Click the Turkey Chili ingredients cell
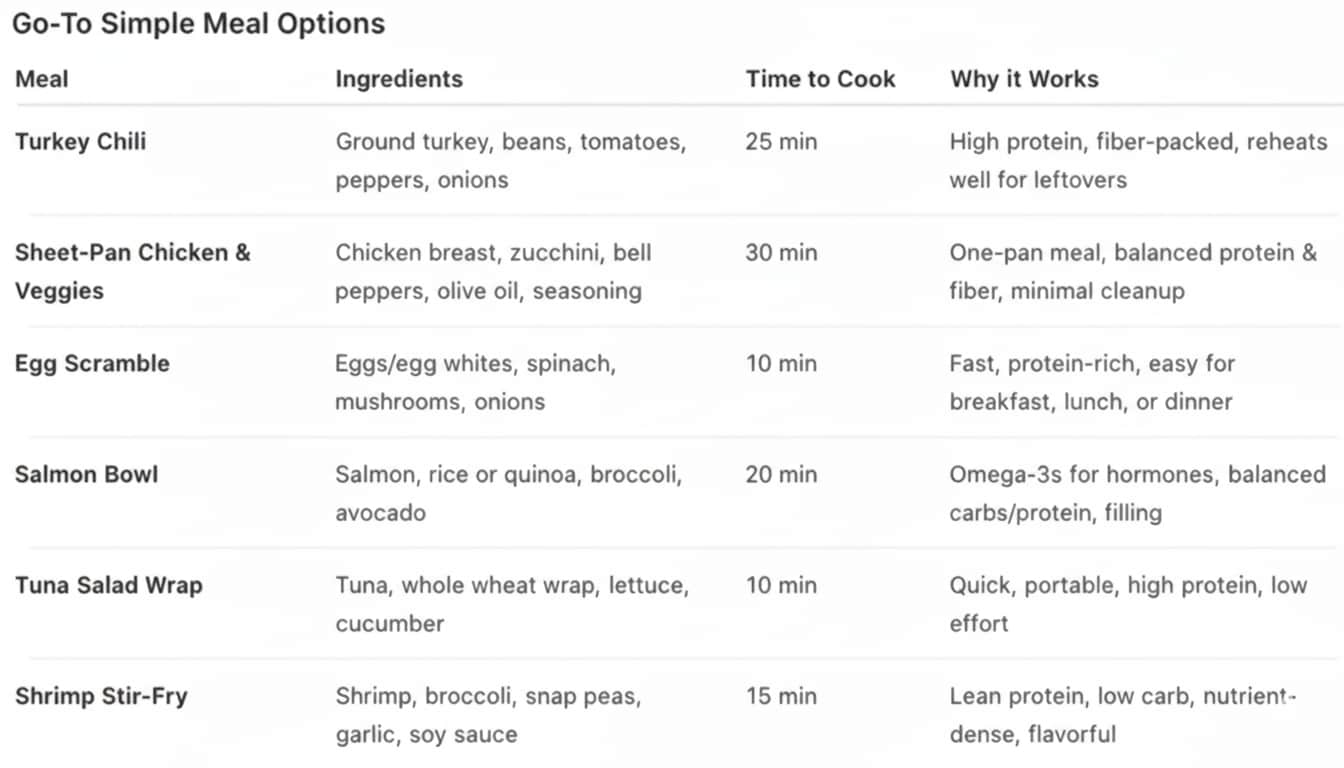This screenshot has width=1344, height=768. pyautogui.click(x=510, y=161)
